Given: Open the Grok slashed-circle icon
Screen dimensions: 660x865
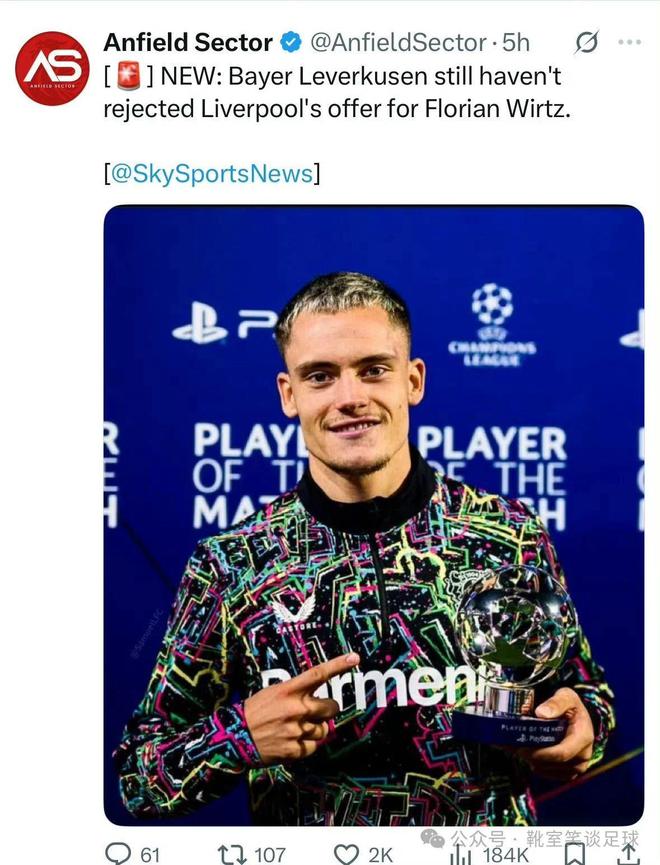Looking at the screenshot, I should (587, 43).
